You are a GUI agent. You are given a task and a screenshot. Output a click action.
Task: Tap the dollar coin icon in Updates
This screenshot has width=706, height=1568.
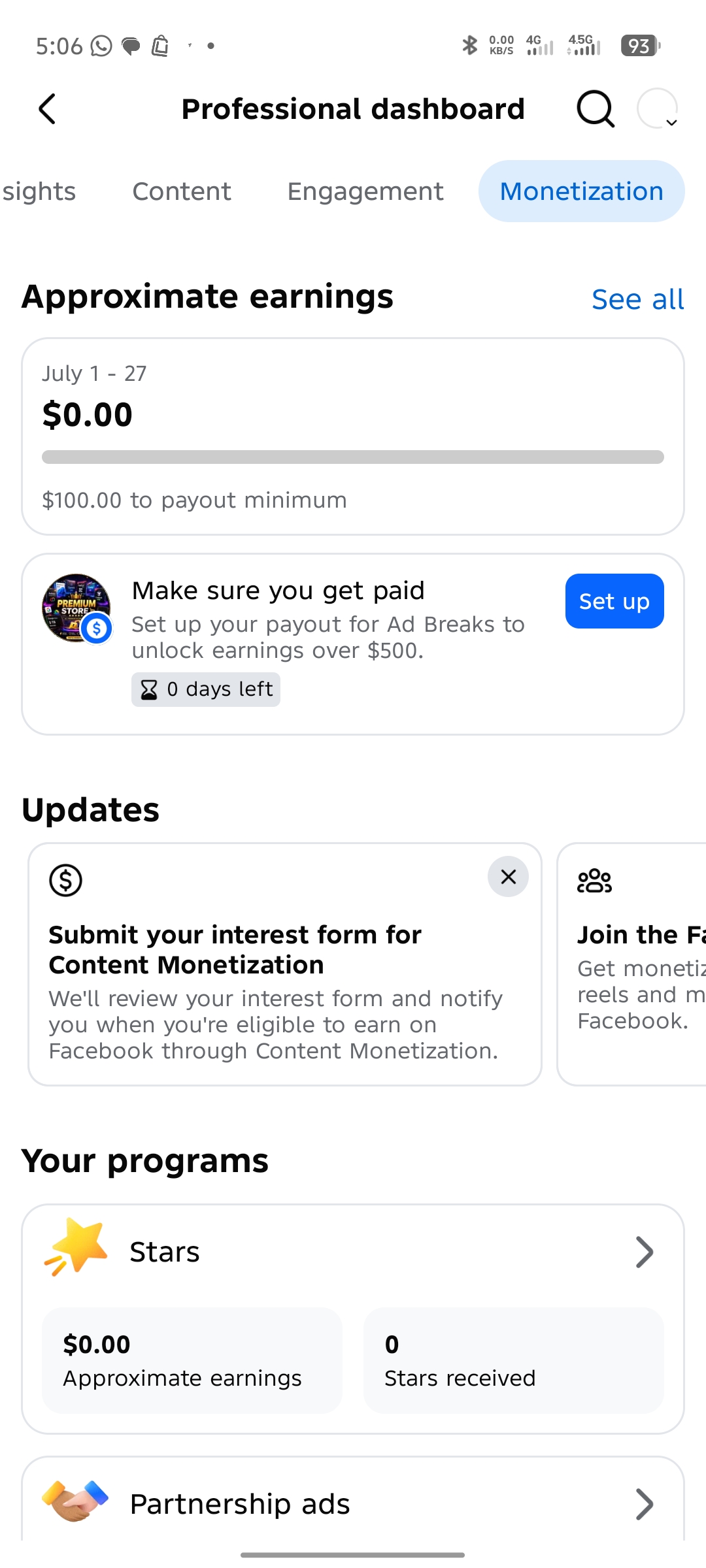point(66,880)
